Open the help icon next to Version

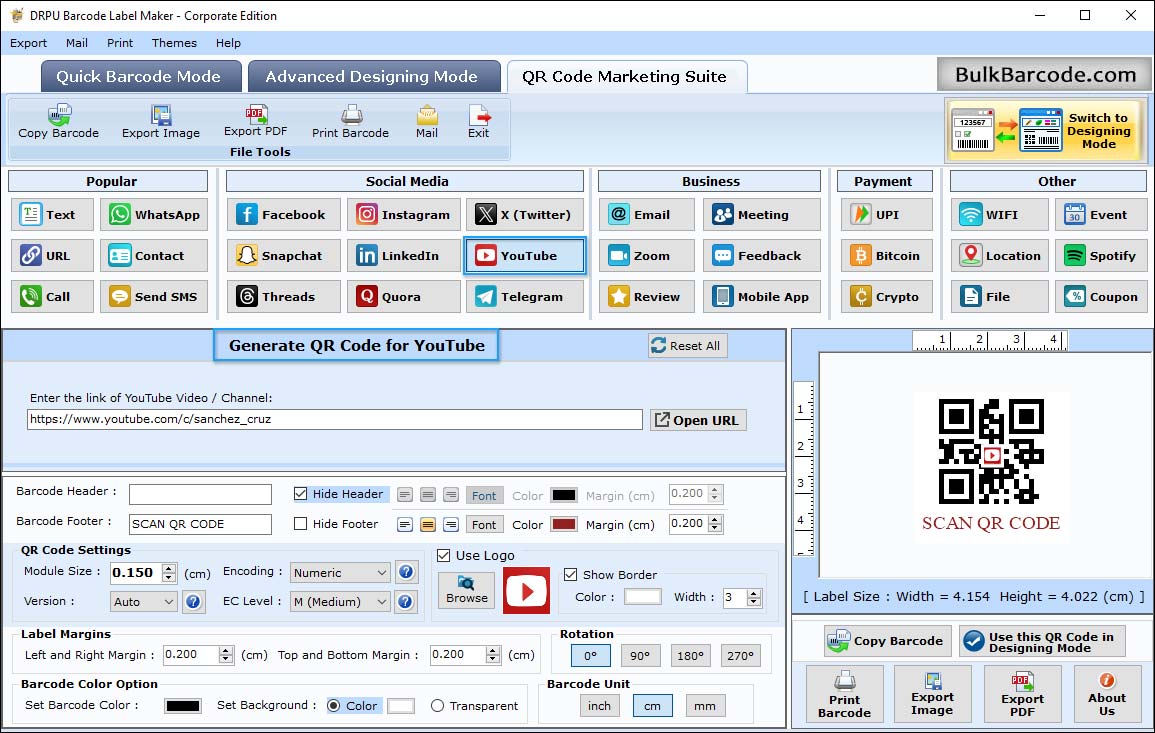tap(193, 602)
